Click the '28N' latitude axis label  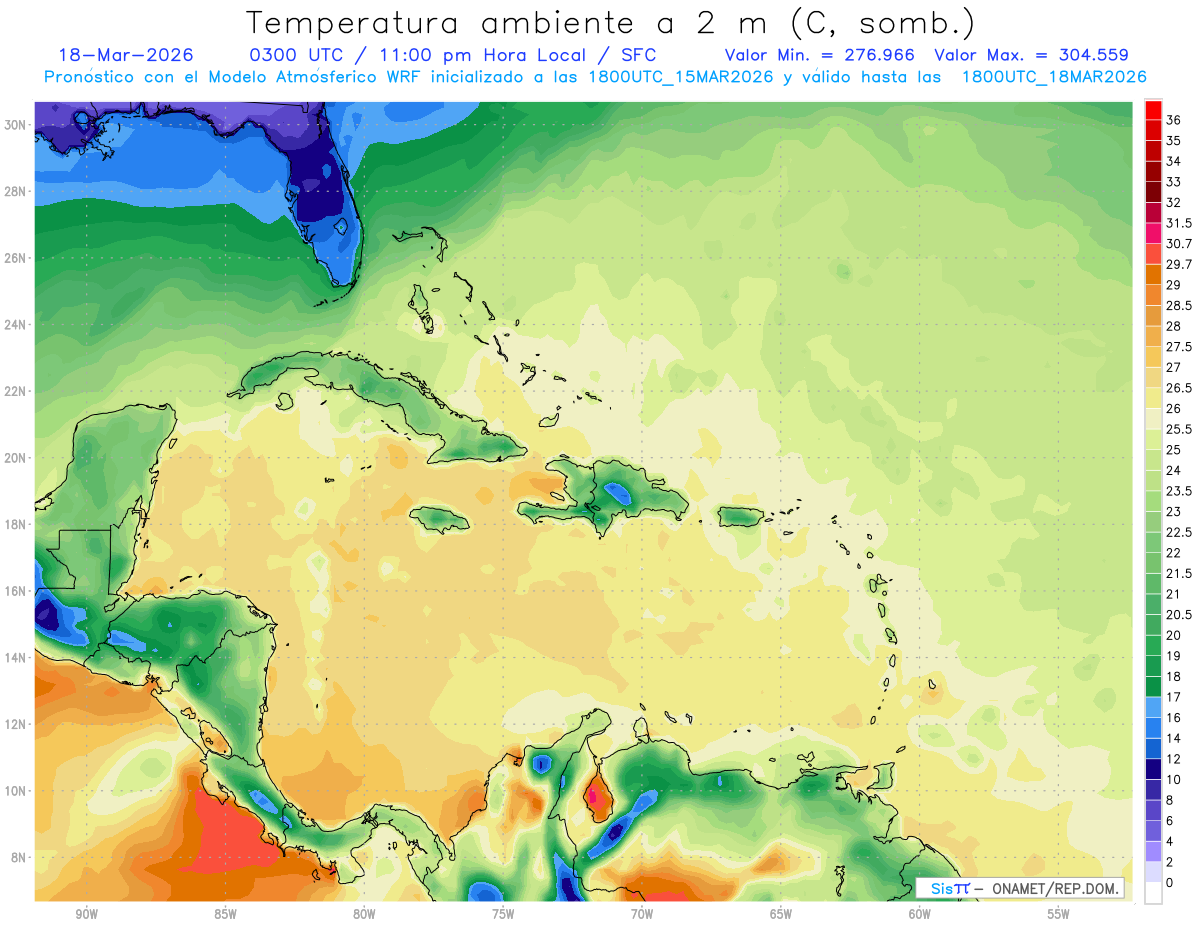pyautogui.click(x=16, y=191)
